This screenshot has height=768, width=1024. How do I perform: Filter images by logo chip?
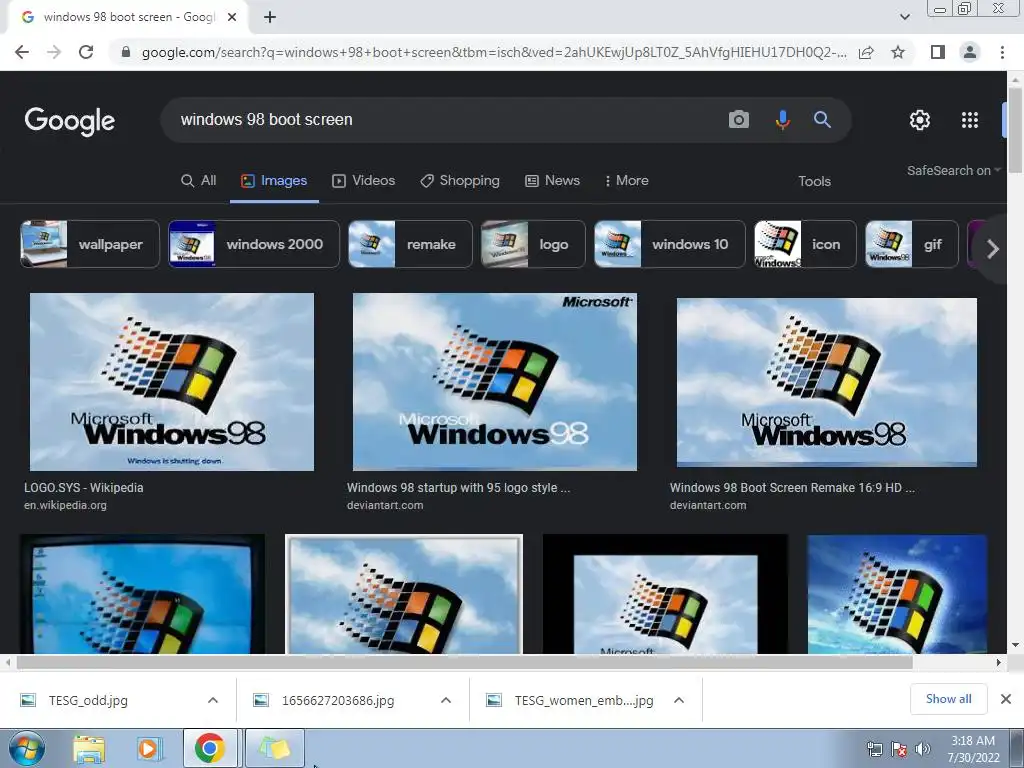point(533,244)
